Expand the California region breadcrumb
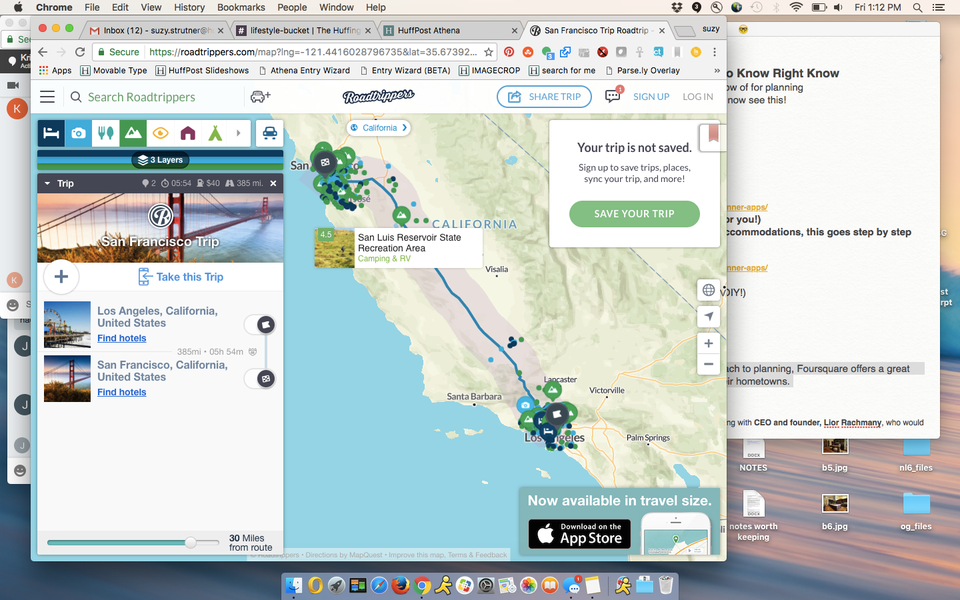The image size is (960, 600). point(378,128)
